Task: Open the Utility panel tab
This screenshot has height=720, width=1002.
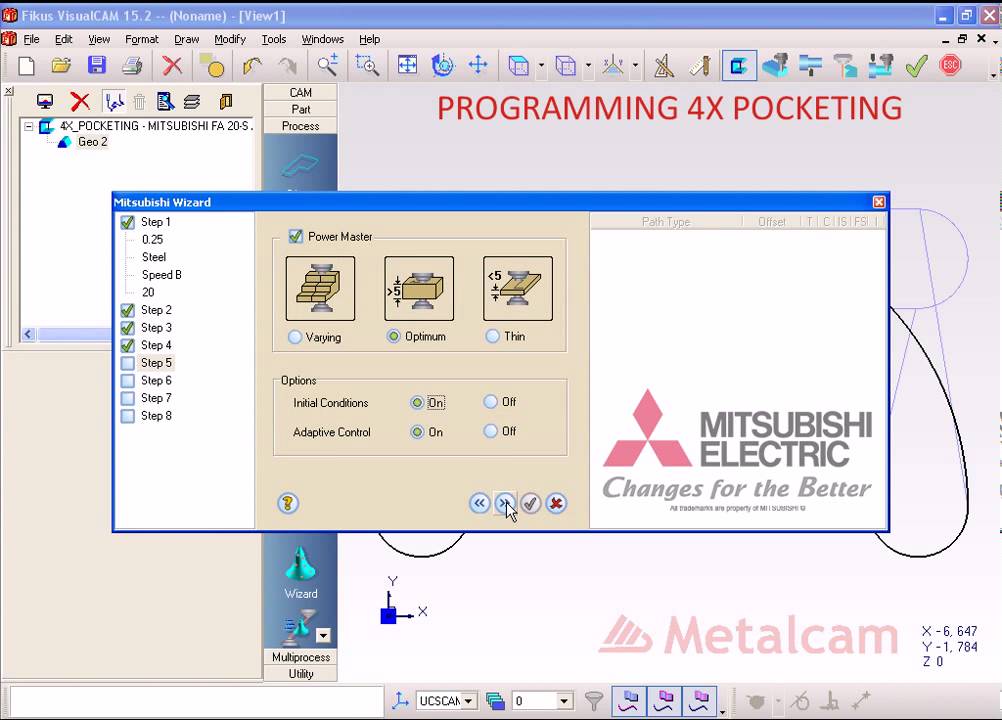Action: (x=300, y=673)
